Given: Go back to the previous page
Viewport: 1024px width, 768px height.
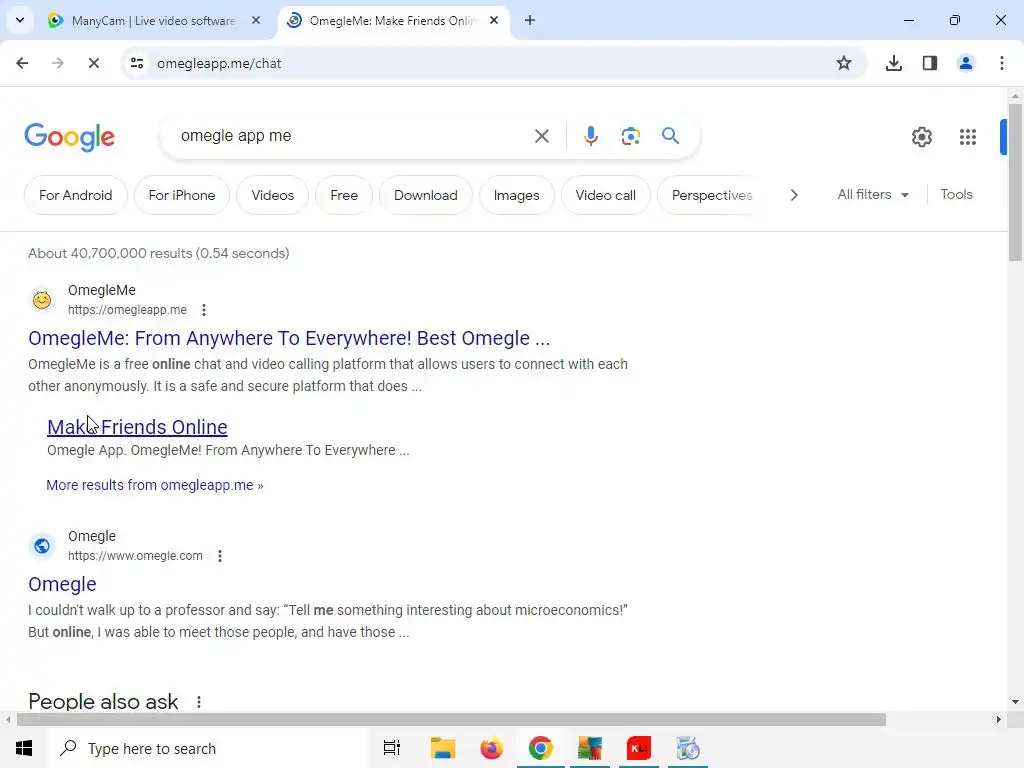Looking at the screenshot, I should [22, 63].
